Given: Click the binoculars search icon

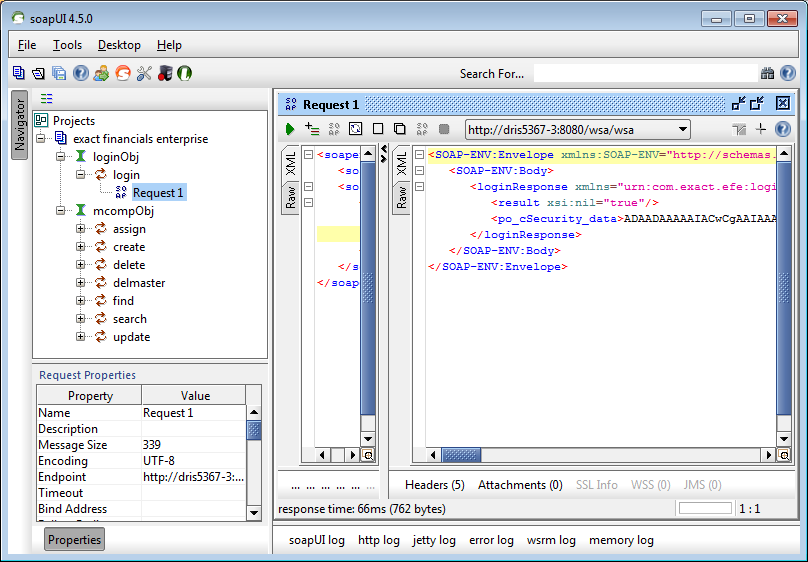Looking at the screenshot, I should pos(767,73).
